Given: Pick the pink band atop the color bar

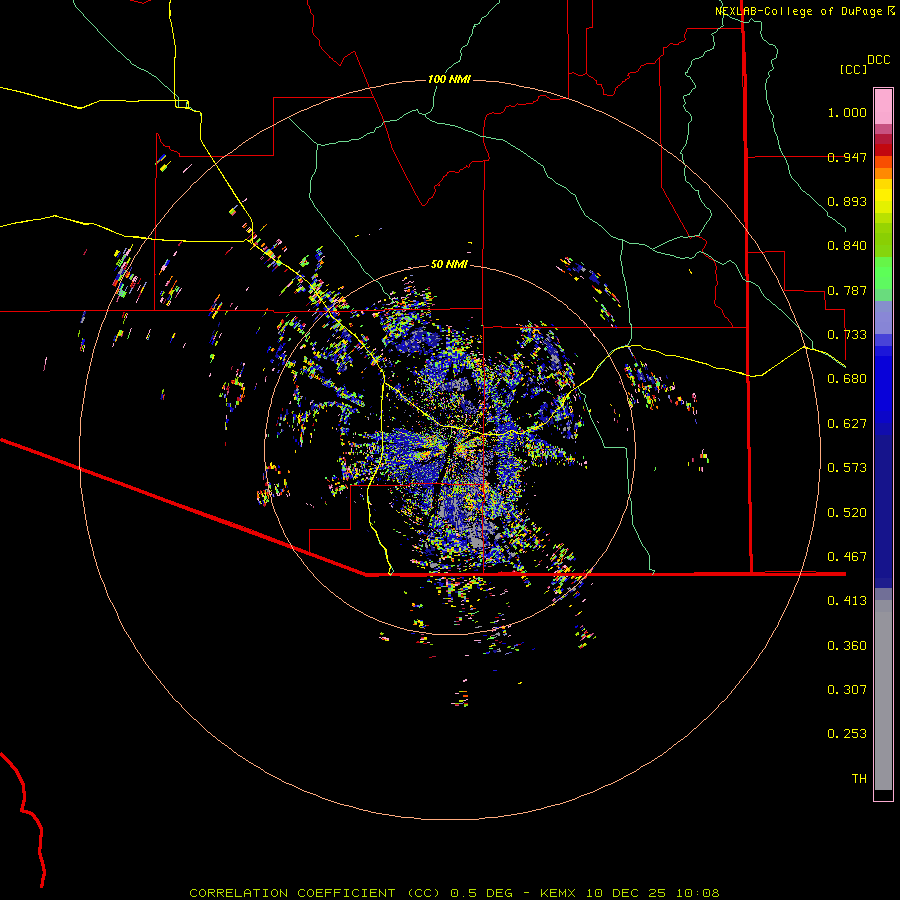Looking at the screenshot, I should (x=883, y=107).
